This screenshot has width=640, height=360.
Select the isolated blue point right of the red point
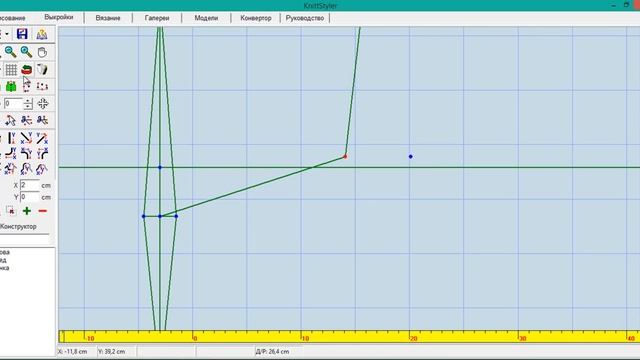coord(411,156)
